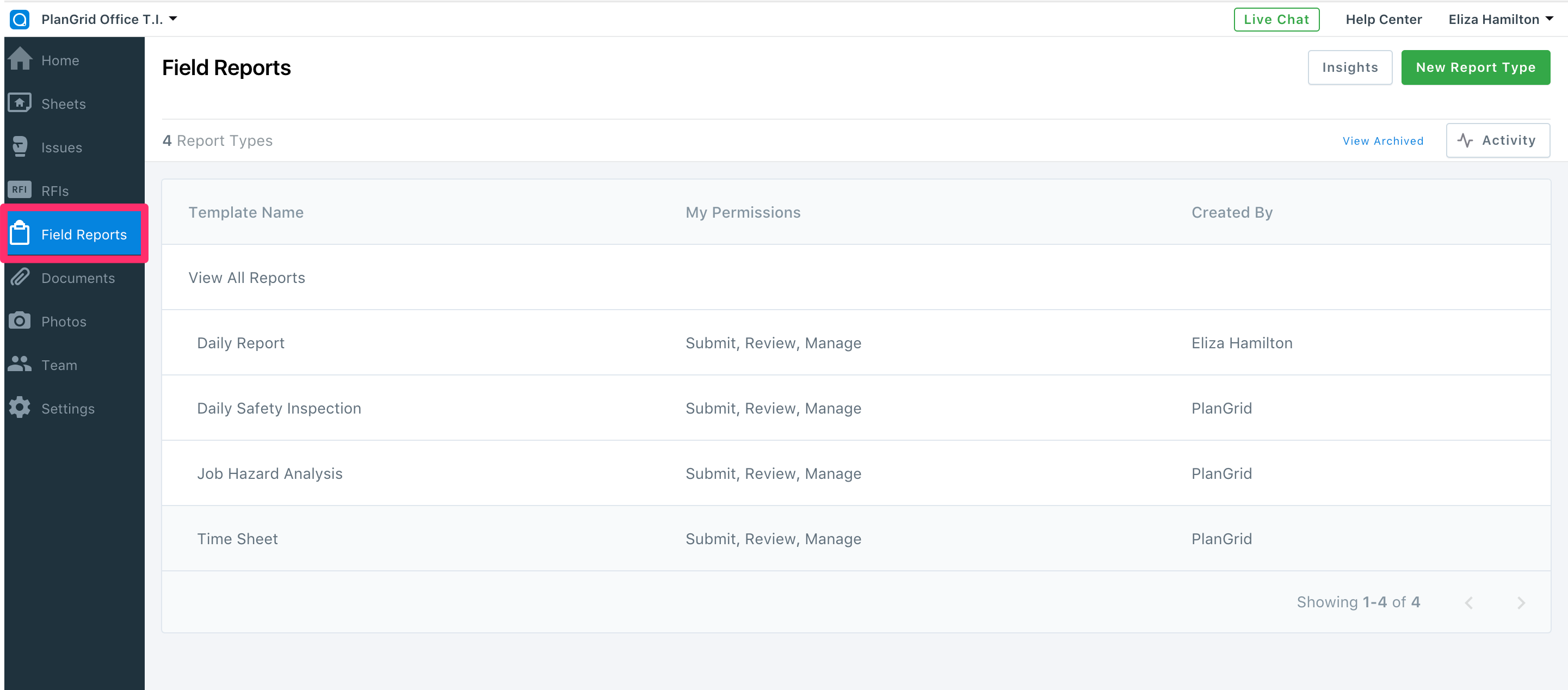Navigate to RFIs section
The width and height of the screenshot is (1568, 690).
tap(74, 190)
